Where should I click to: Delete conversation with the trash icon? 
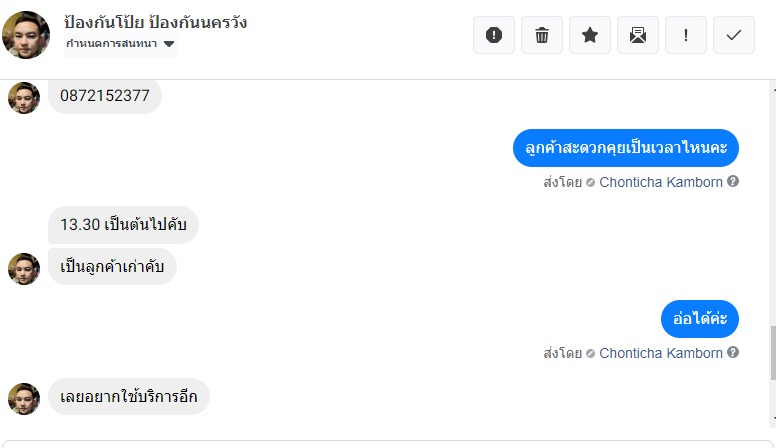[542, 35]
